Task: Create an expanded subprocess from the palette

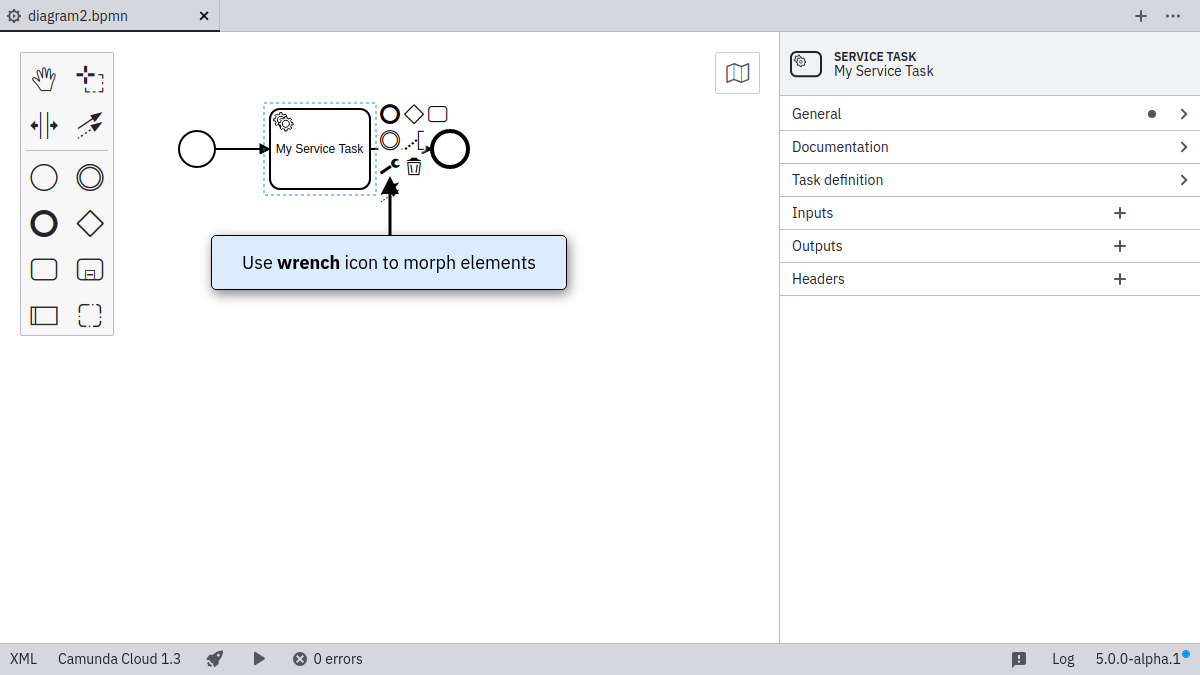Action: click(89, 269)
